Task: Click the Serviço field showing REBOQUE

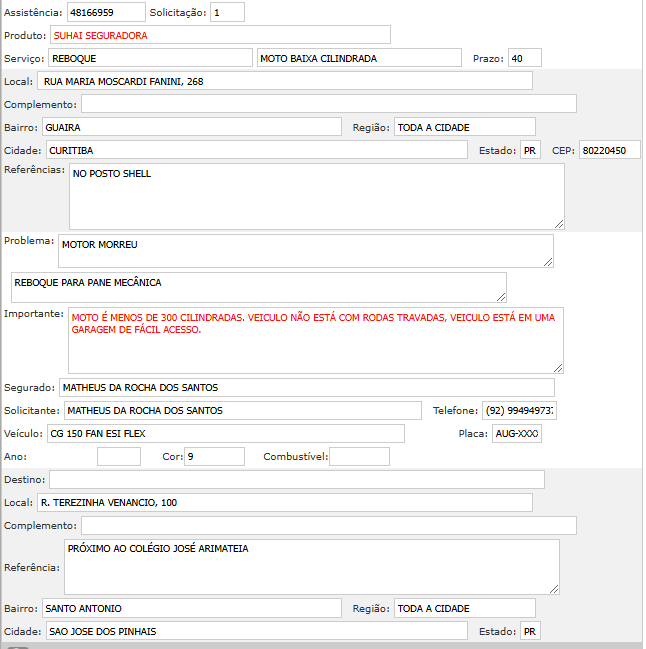Action: (x=150, y=58)
